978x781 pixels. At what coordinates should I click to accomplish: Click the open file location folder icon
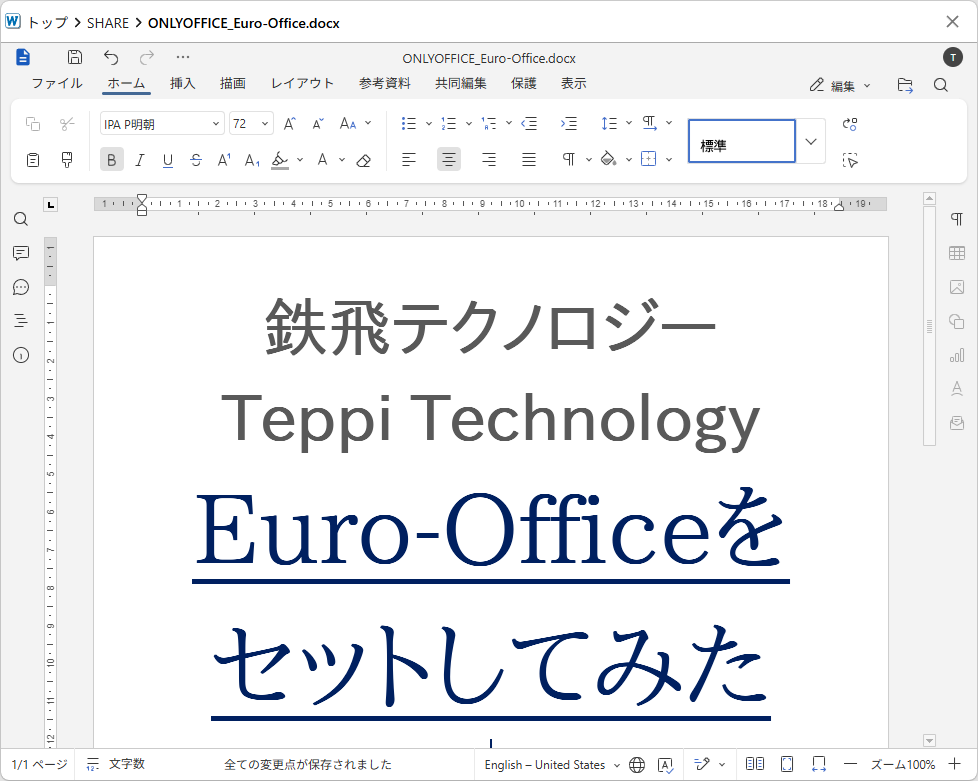(x=905, y=85)
